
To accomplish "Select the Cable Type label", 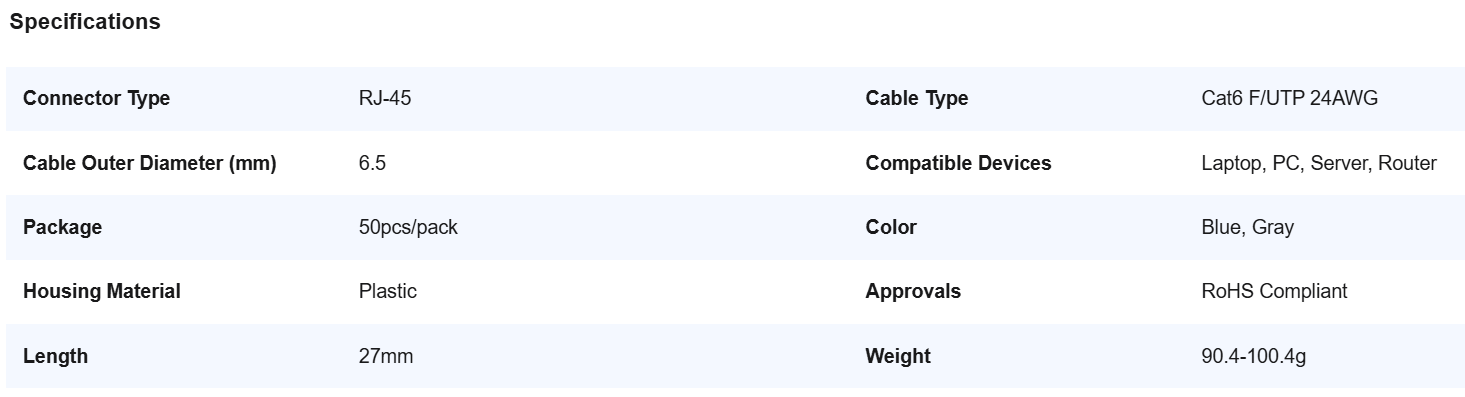I will click(917, 99).
